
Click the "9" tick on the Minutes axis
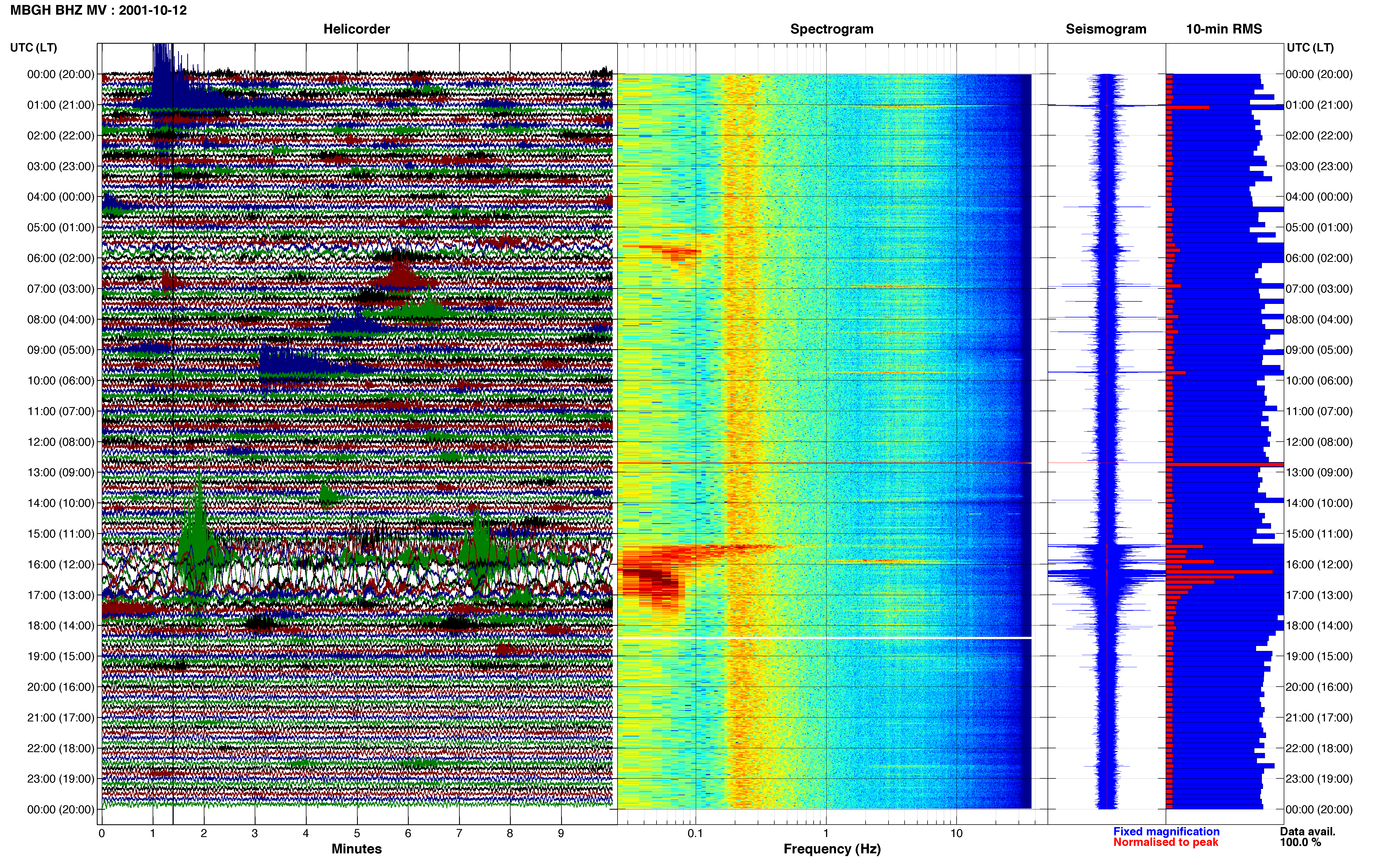[x=561, y=833]
